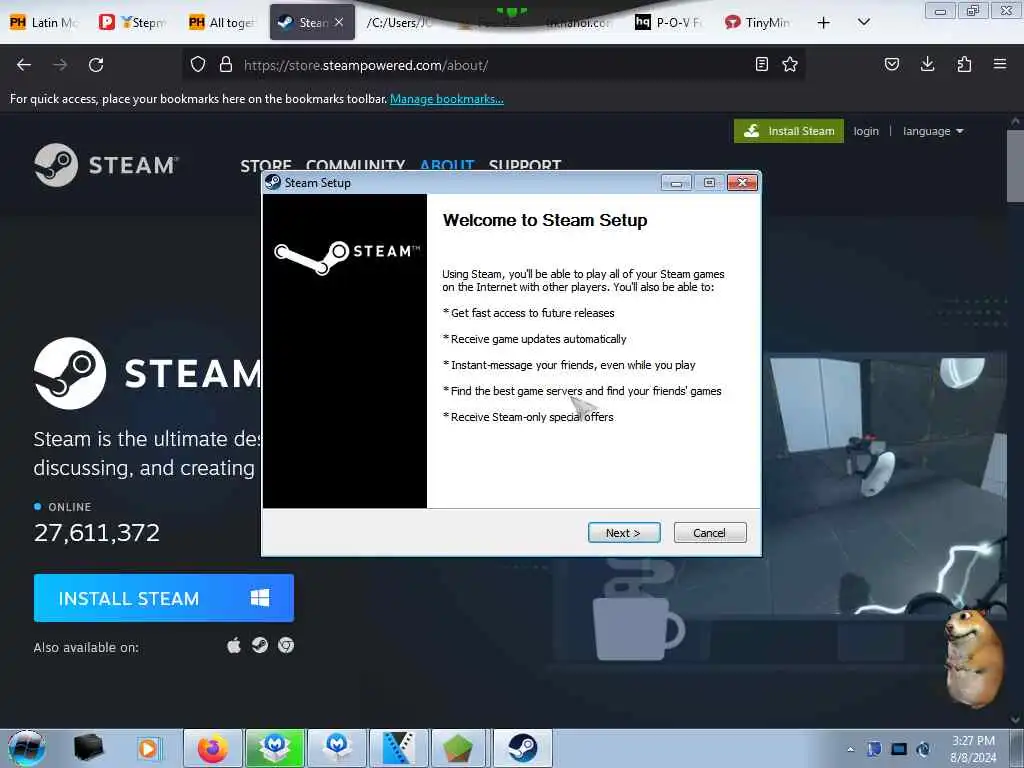Switch to the TinyMin... tab
Image resolution: width=1024 pixels, height=768 pixels.
[758, 22]
